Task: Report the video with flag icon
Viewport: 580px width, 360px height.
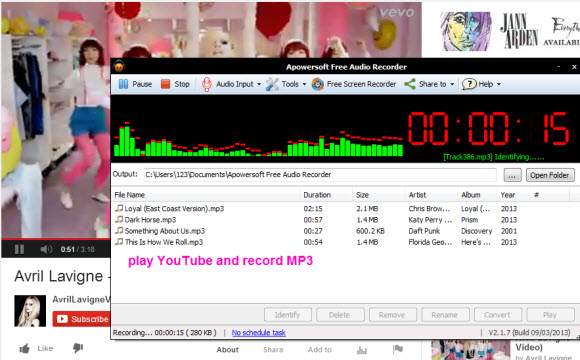Action: tap(398, 349)
